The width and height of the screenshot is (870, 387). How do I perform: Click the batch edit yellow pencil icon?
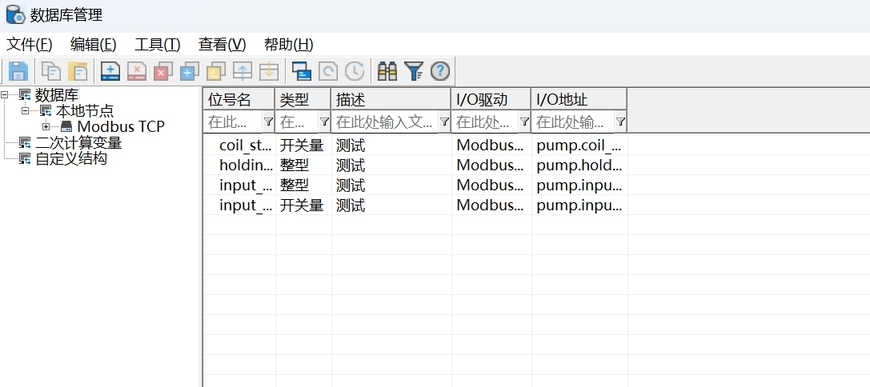pyautogui.click(x=215, y=71)
